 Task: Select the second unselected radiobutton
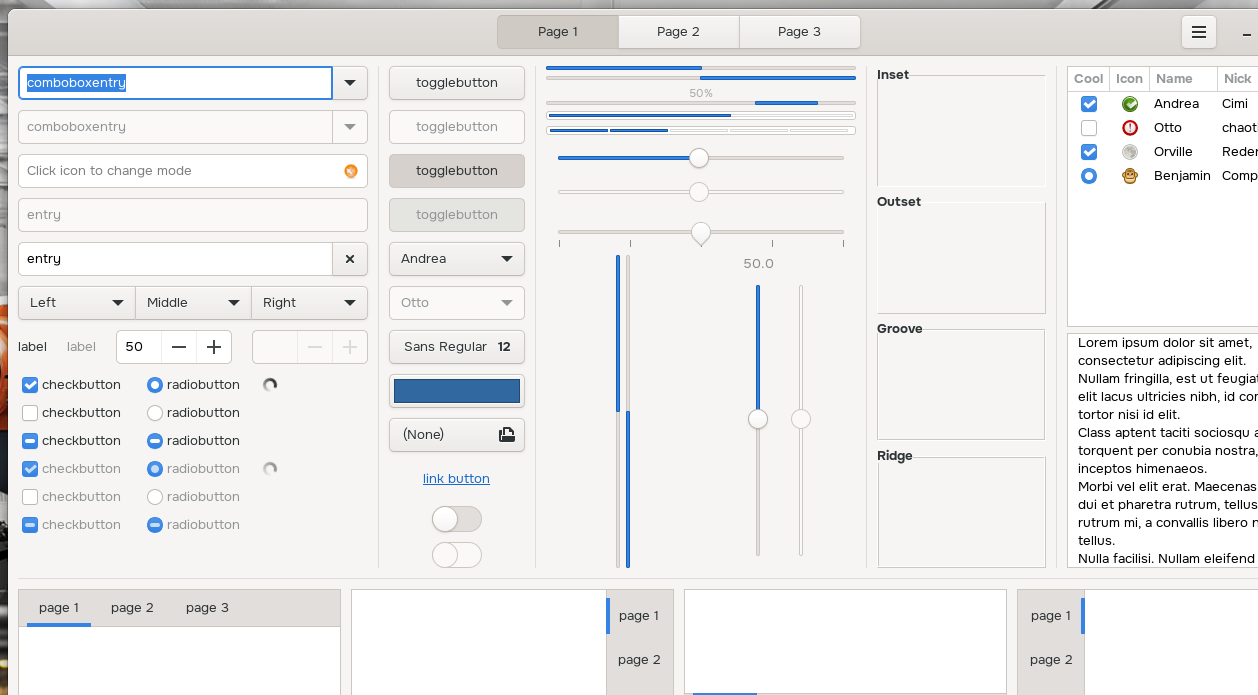pos(155,413)
